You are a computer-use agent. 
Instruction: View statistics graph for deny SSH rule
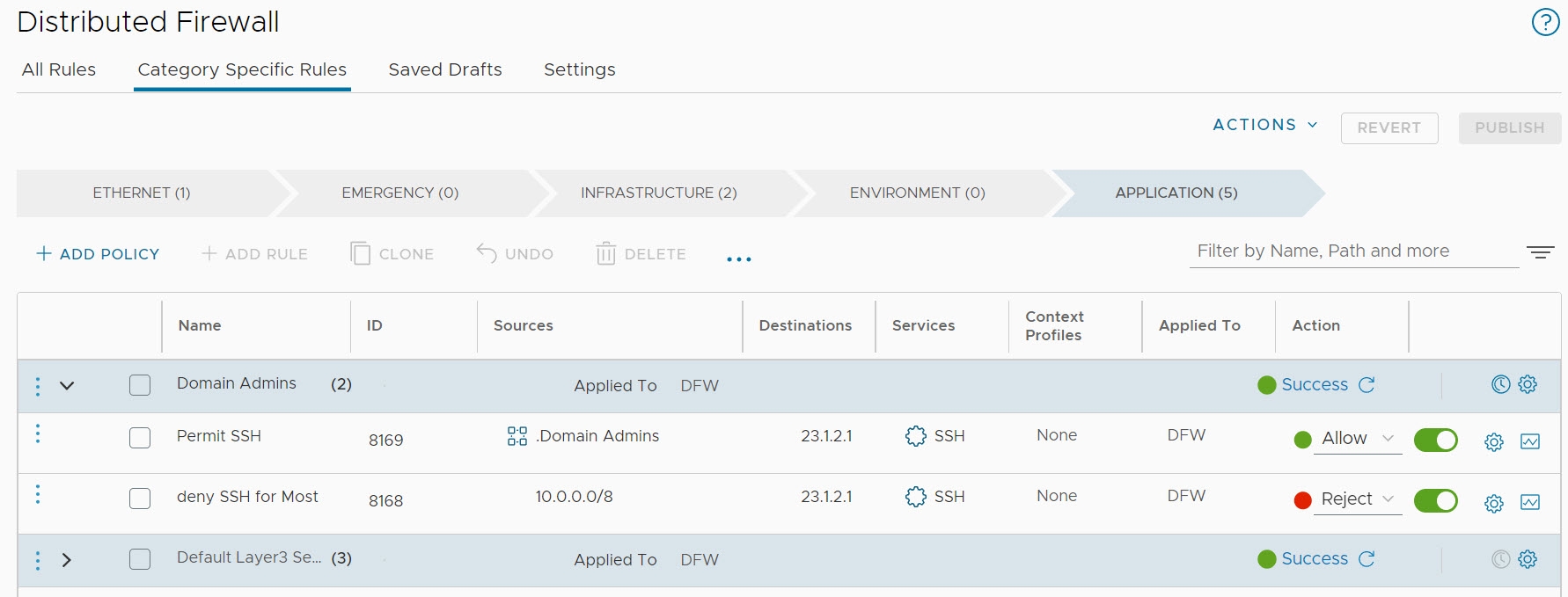[1530, 502]
